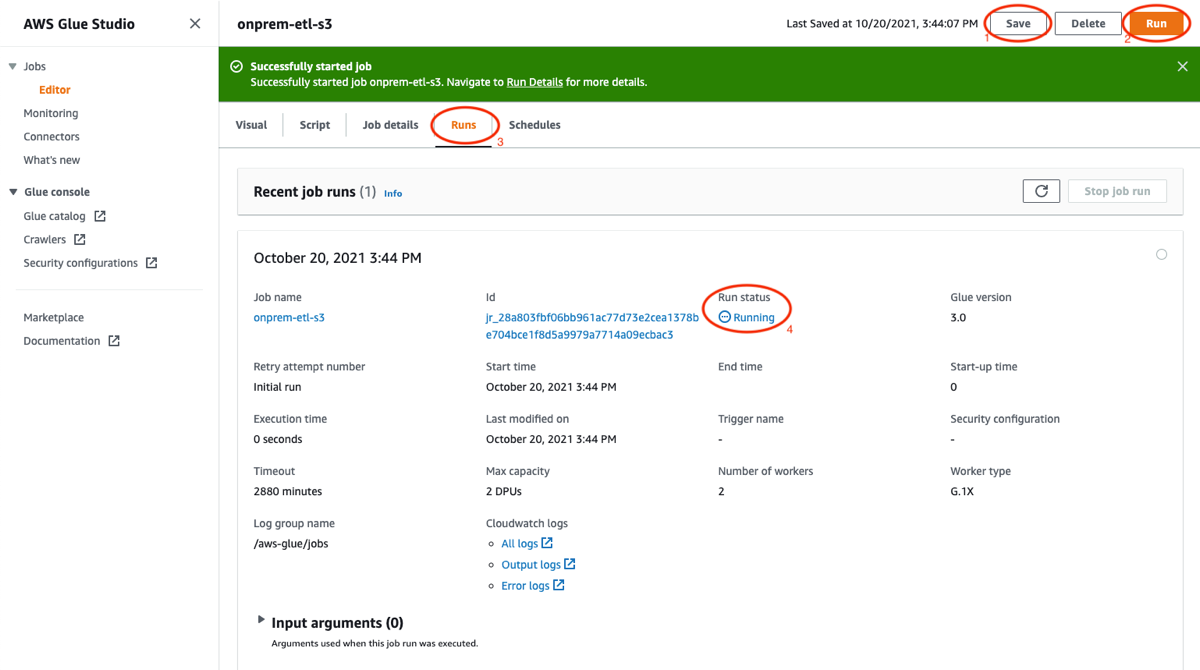The width and height of the screenshot is (1200, 670).
Task: Click the Stop job run button
Action: [1118, 191]
